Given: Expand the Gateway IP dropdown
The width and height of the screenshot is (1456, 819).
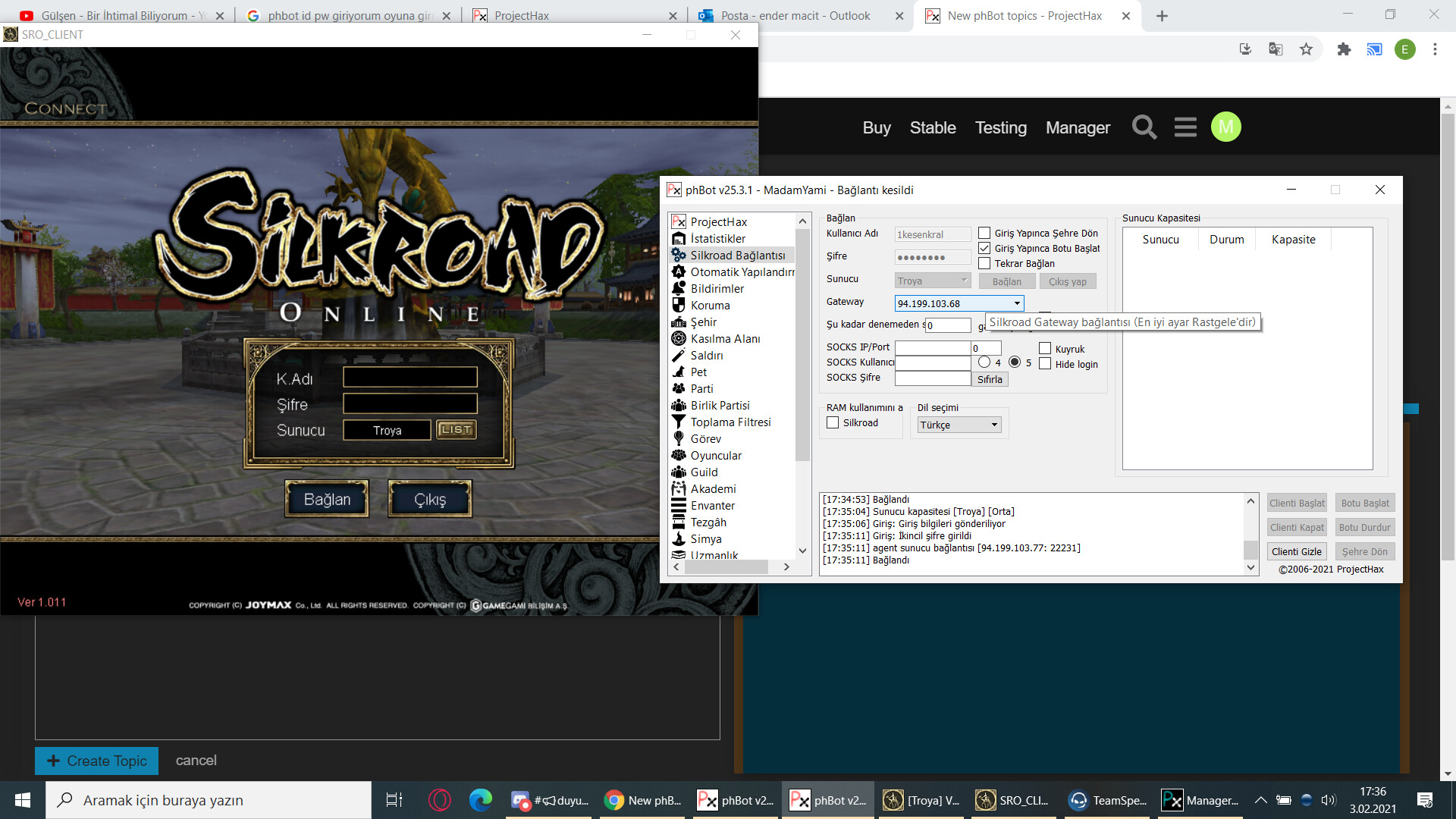Looking at the screenshot, I should 1017,303.
